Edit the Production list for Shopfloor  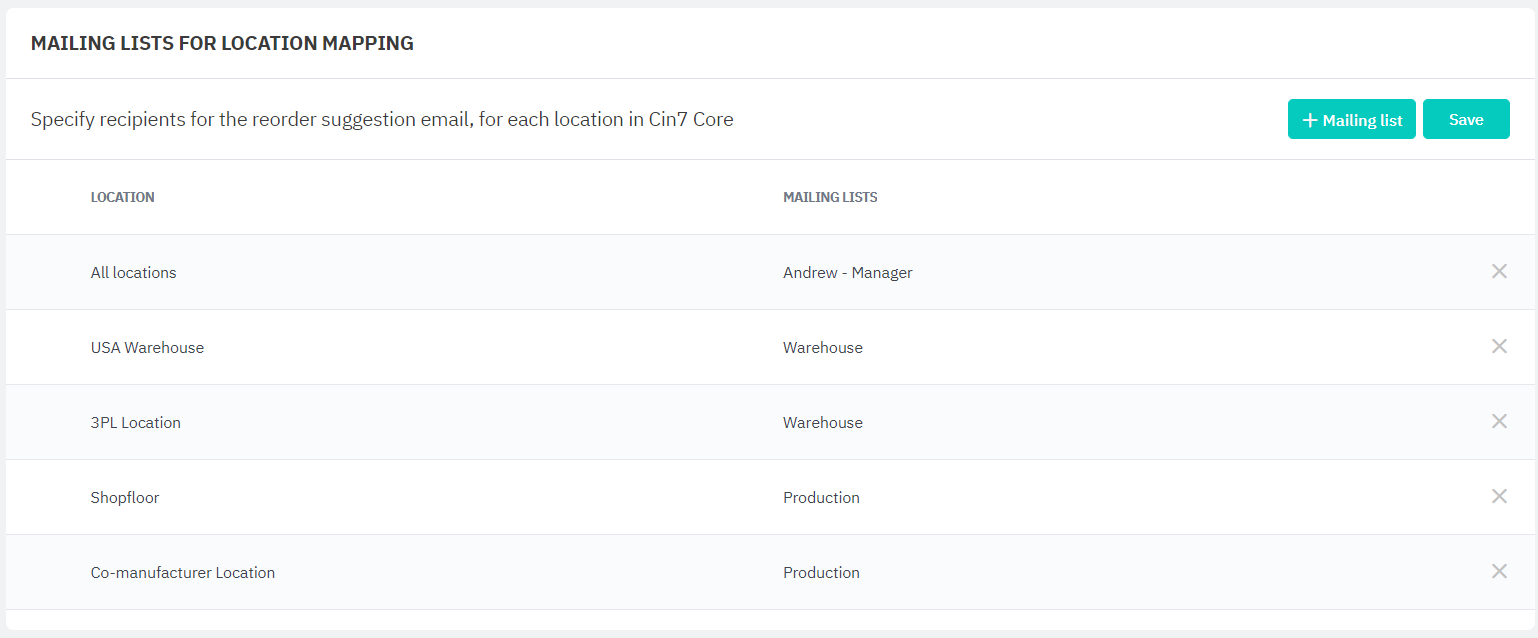click(x=821, y=498)
